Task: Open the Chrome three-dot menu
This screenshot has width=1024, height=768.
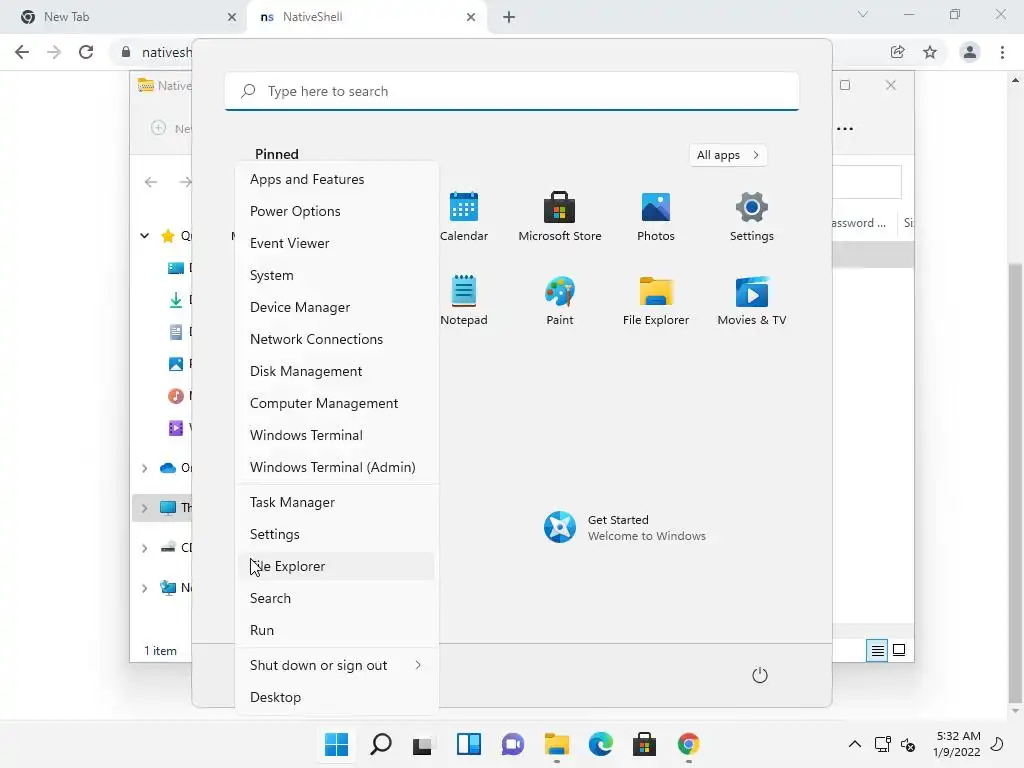Action: (1002, 52)
